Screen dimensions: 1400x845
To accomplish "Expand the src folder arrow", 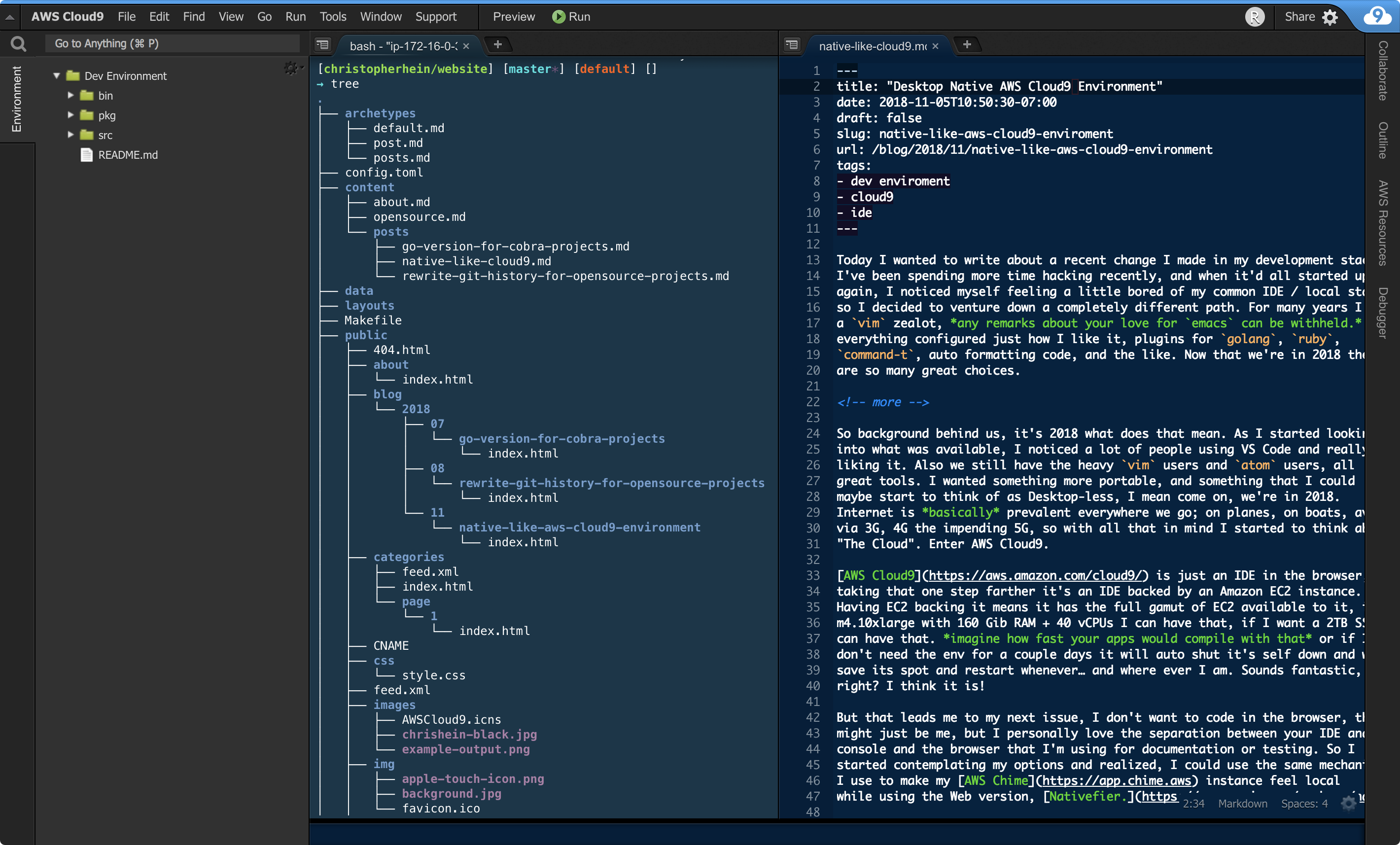I will 70,135.
